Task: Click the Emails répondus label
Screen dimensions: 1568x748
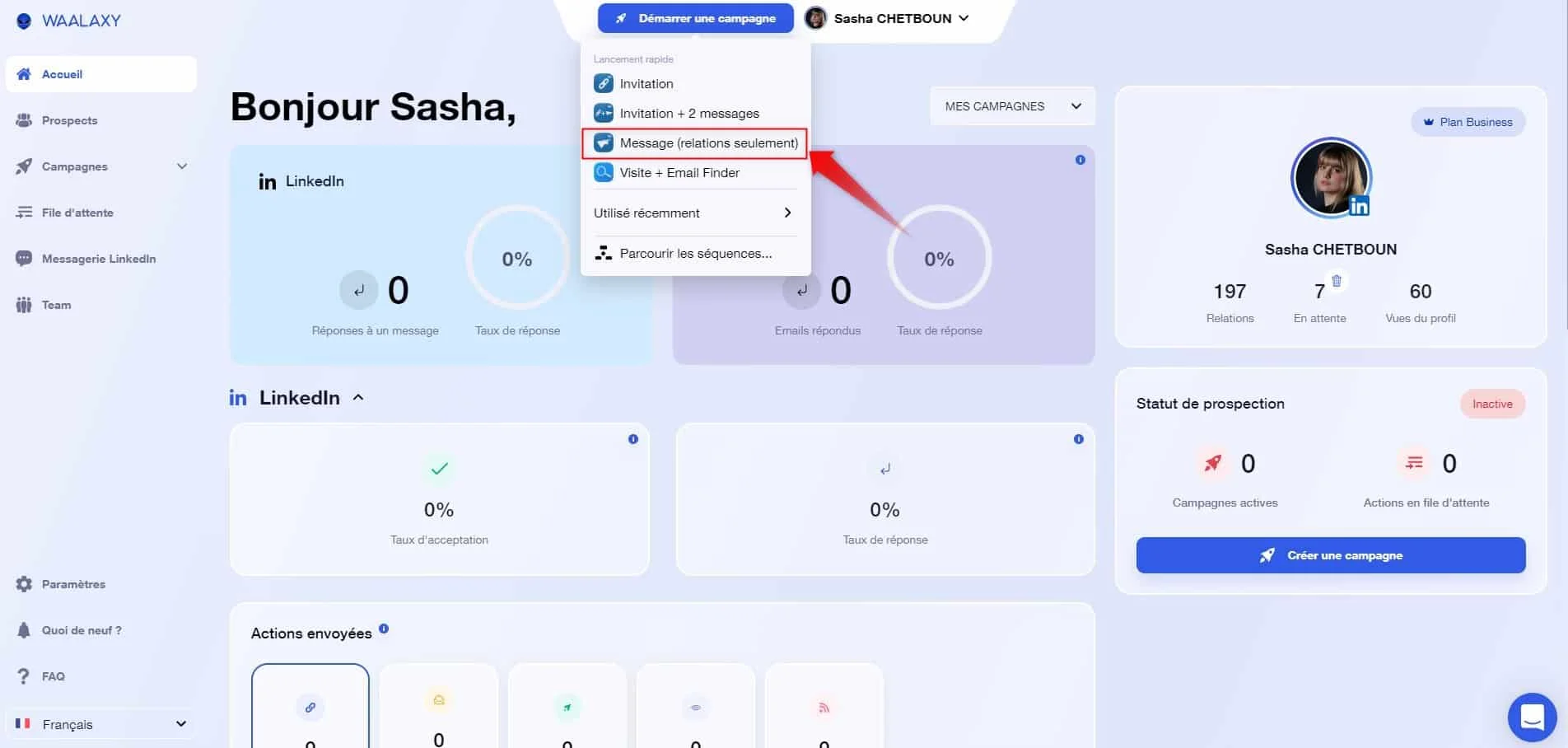Action: pyautogui.click(x=818, y=330)
